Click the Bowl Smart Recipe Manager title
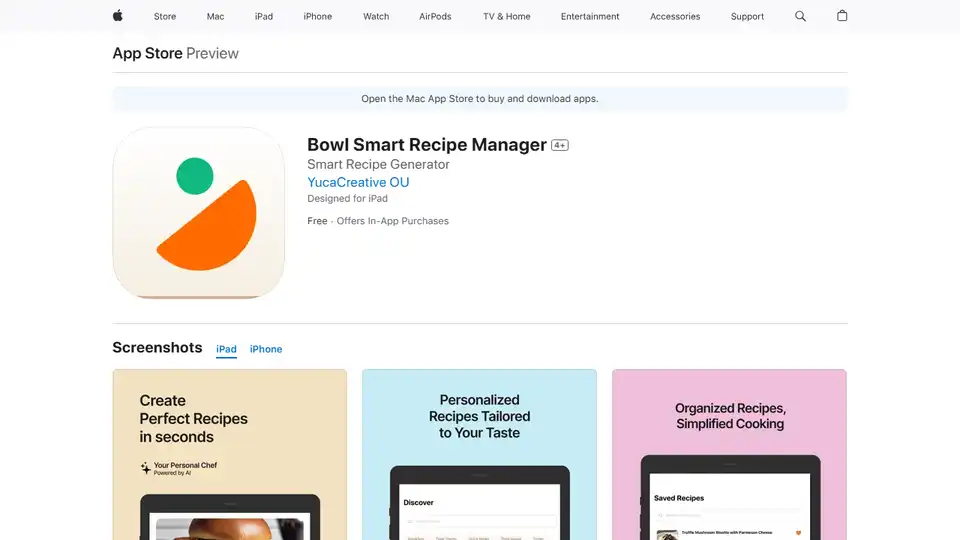Screen dimensions: 960x540 pyautogui.click(x=427, y=145)
